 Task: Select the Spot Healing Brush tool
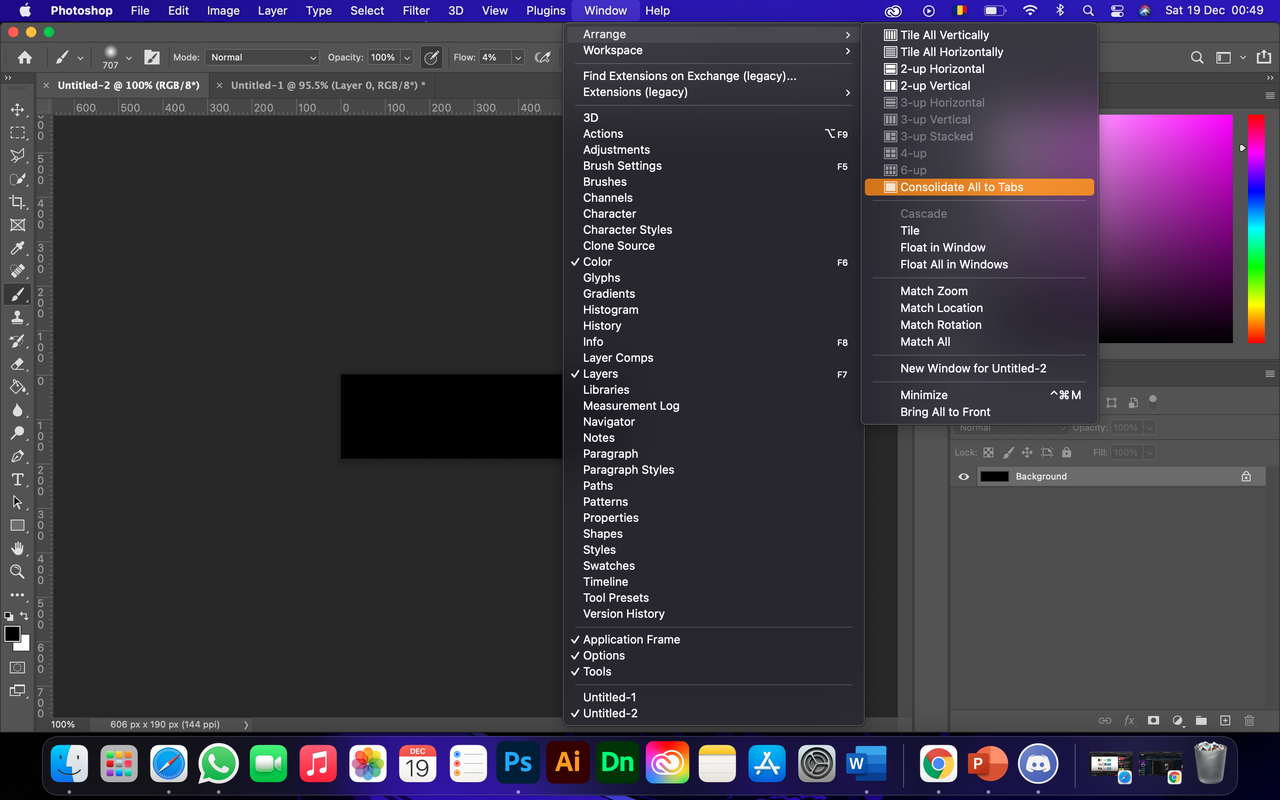[x=17, y=271]
